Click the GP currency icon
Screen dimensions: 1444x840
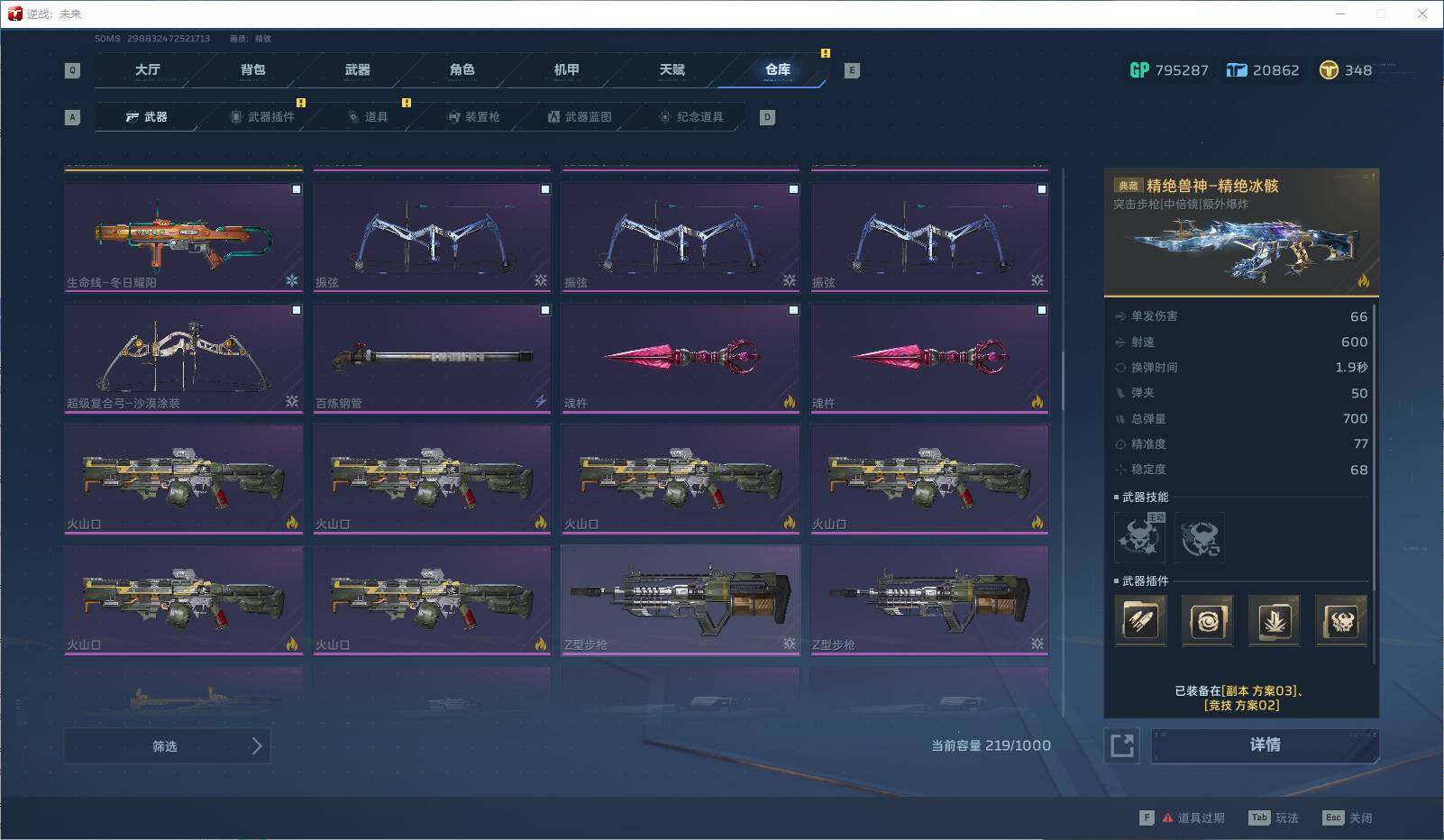pyautogui.click(x=1139, y=69)
